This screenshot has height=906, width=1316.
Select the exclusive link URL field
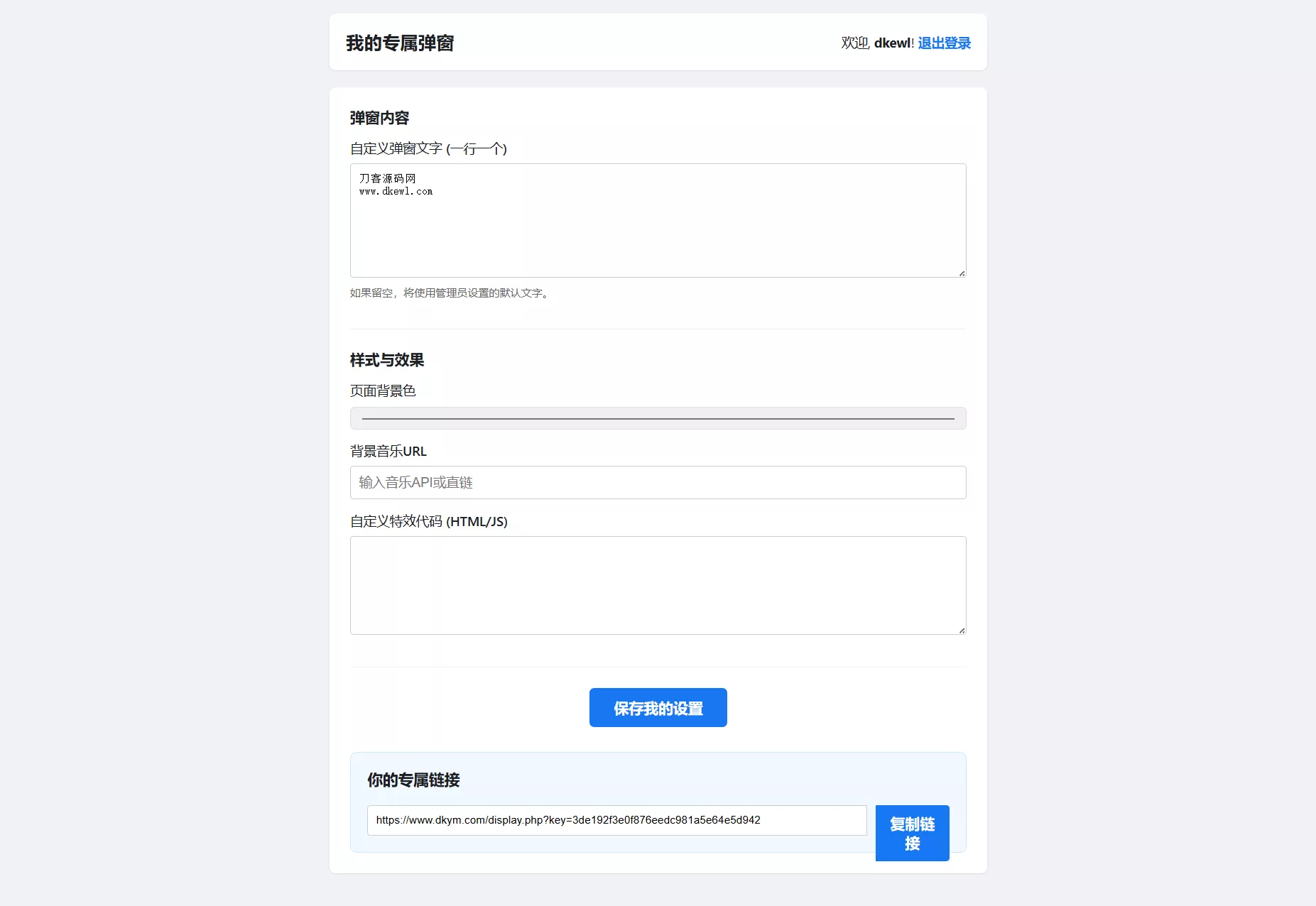pos(616,820)
